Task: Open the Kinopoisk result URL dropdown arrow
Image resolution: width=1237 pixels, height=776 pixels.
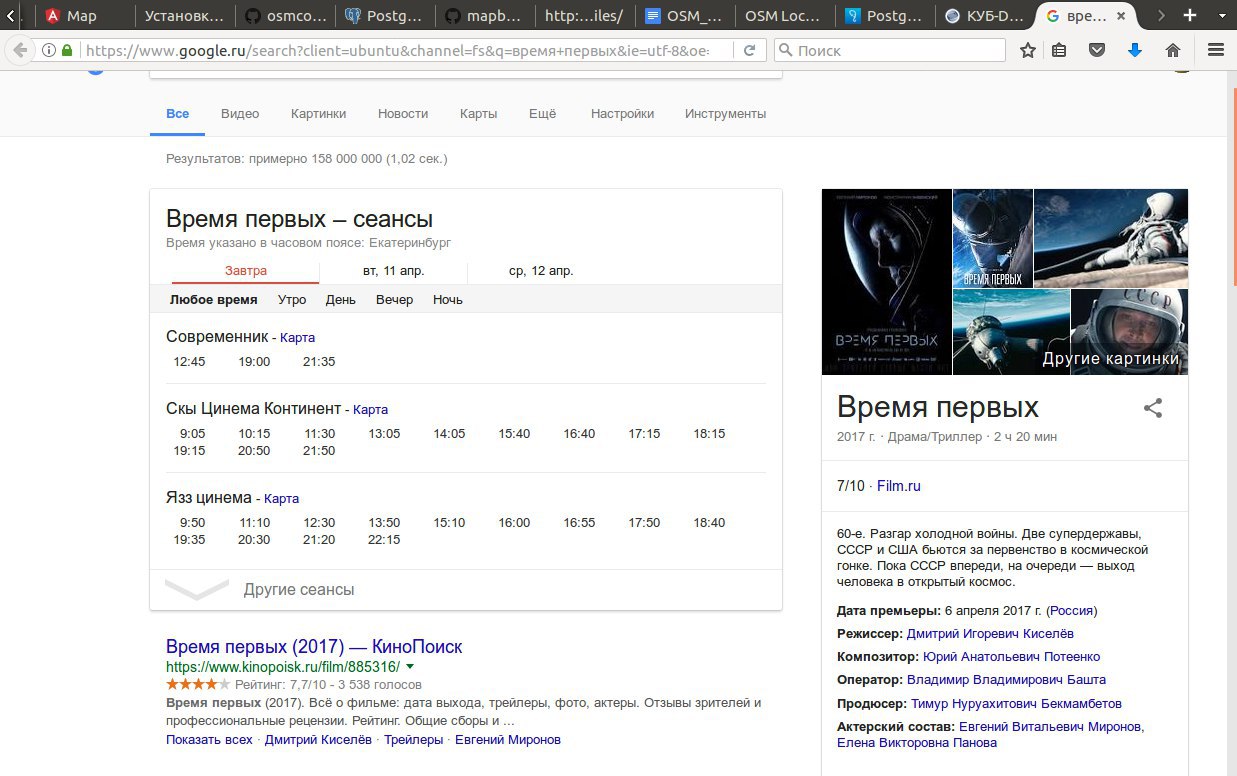Action: pos(410,666)
